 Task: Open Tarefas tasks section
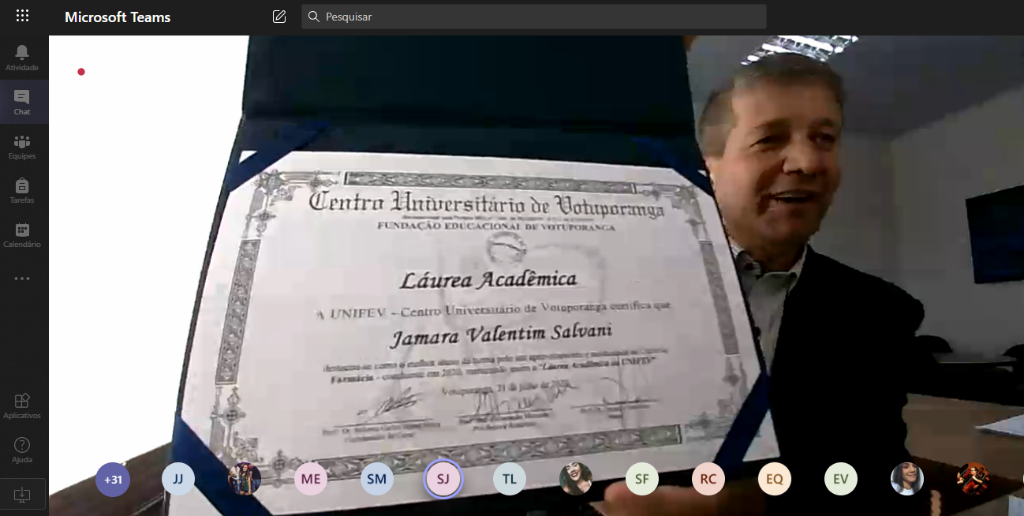pos(22,191)
